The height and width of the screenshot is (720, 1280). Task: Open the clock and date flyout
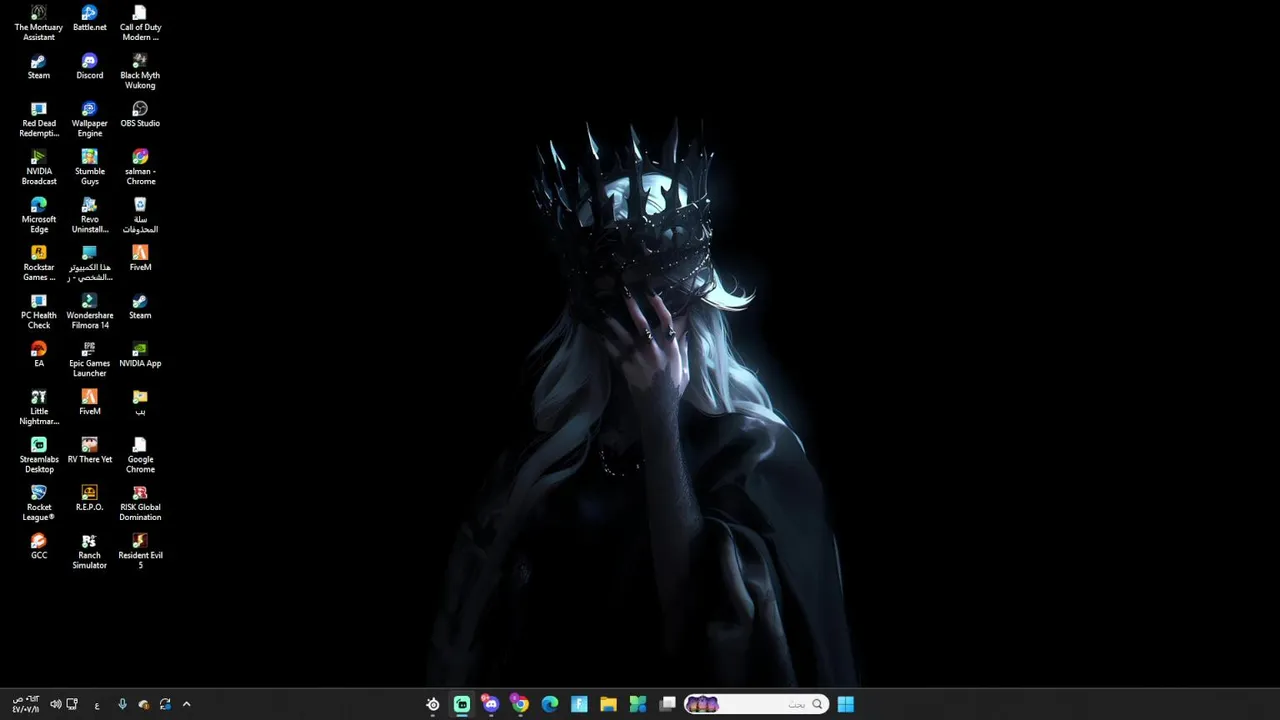click(26, 704)
